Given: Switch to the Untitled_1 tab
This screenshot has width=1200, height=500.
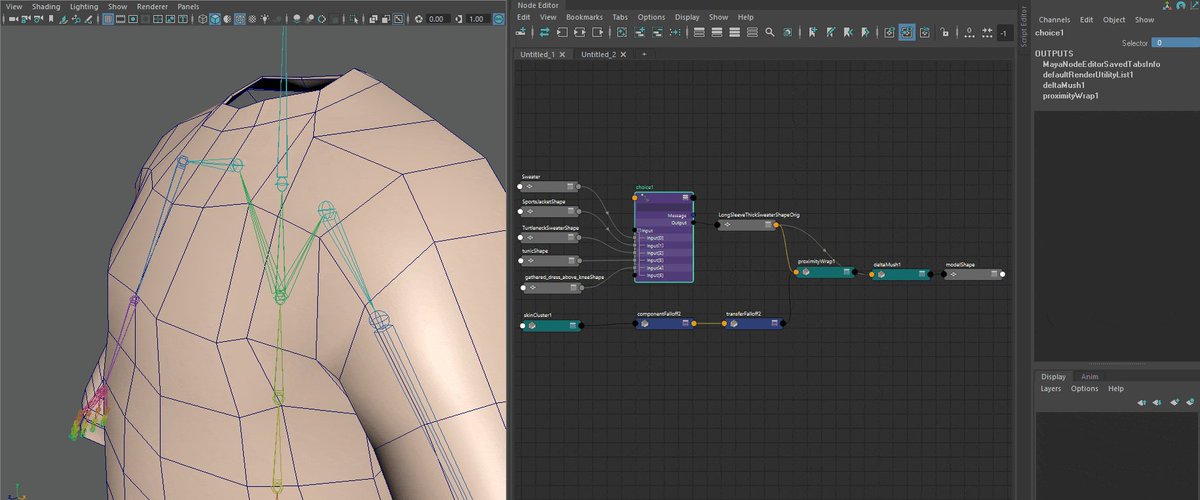Looking at the screenshot, I should [x=537, y=54].
